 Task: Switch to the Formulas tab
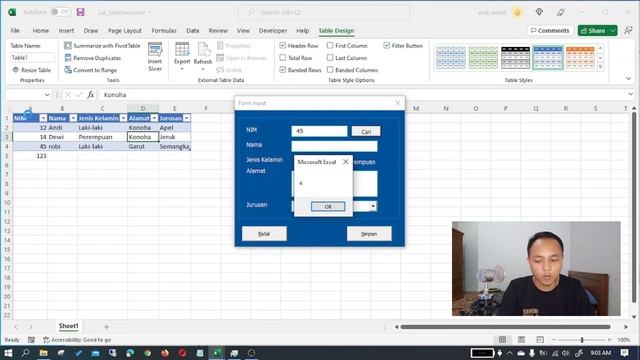(x=164, y=31)
